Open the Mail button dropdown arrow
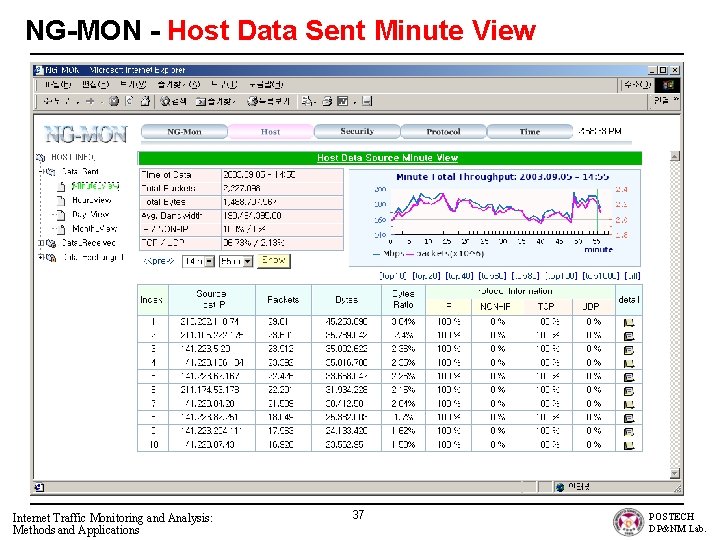Screen dimensions: 720x540 pyautogui.click(x=315, y=101)
